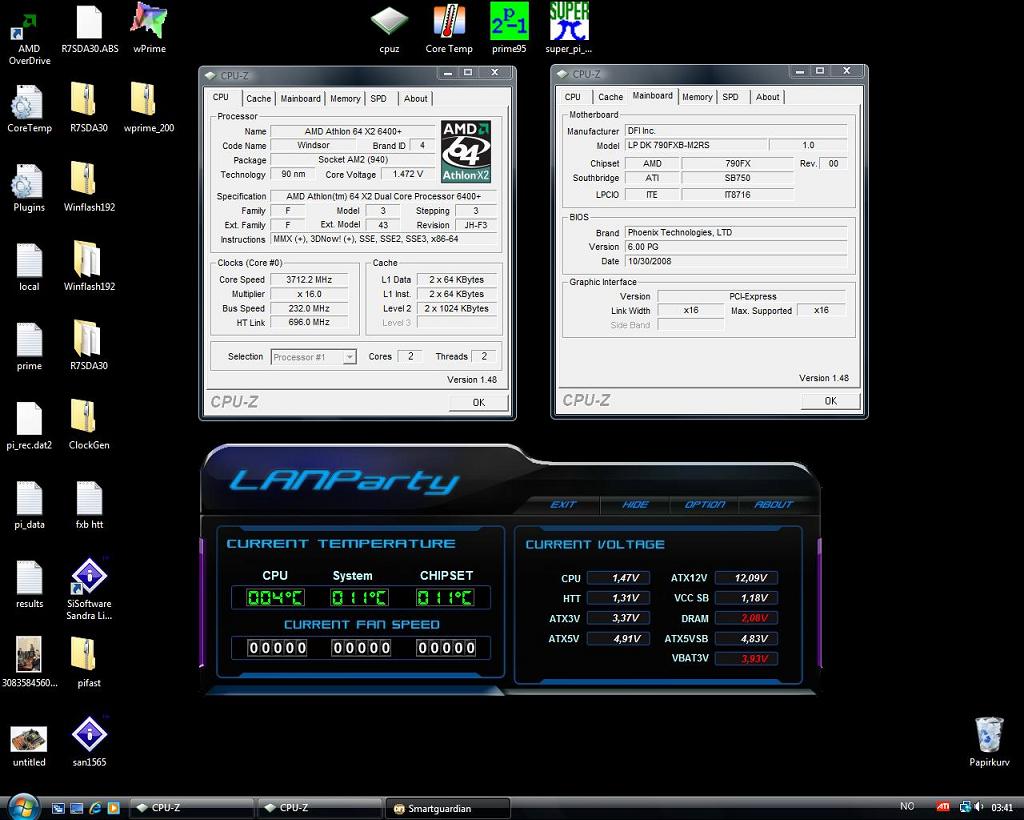Click the DRAM voltage reading
Image resolution: width=1024 pixels, height=820 pixels.
(746, 618)
